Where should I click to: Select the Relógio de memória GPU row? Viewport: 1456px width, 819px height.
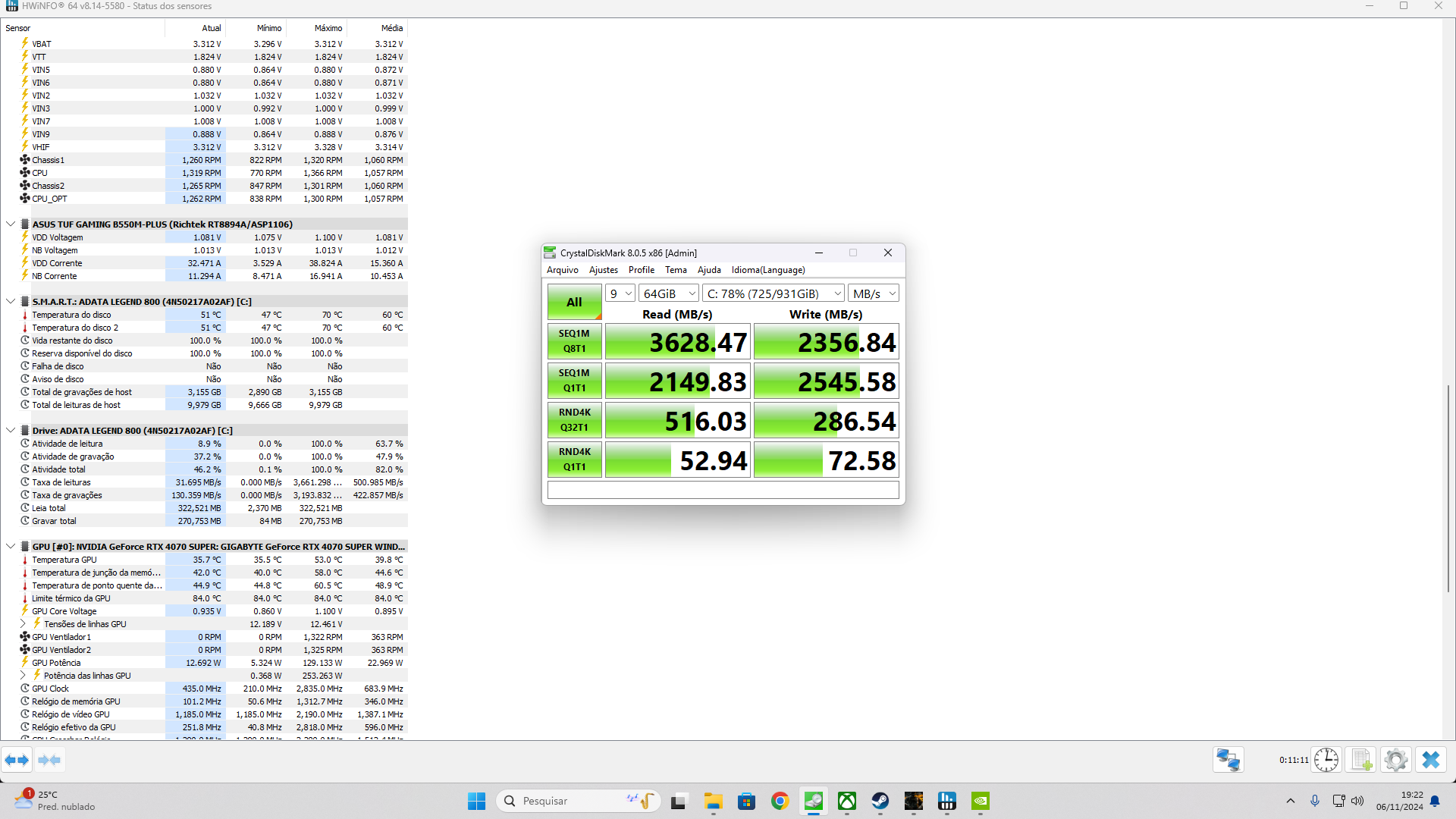[205, 701]
